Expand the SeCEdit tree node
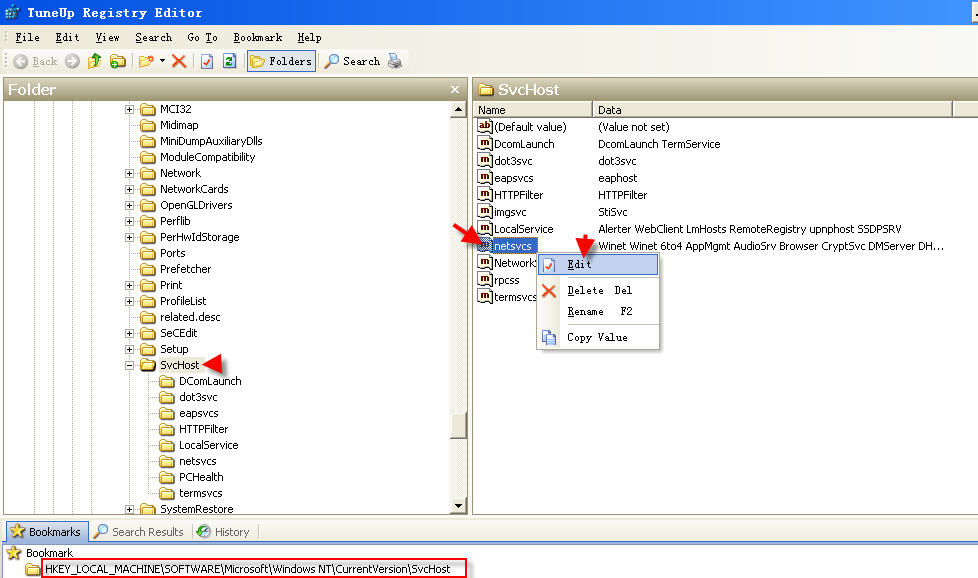Image resolution: width=978 pixels, height=578 pixels. click(x=129, y=334)
